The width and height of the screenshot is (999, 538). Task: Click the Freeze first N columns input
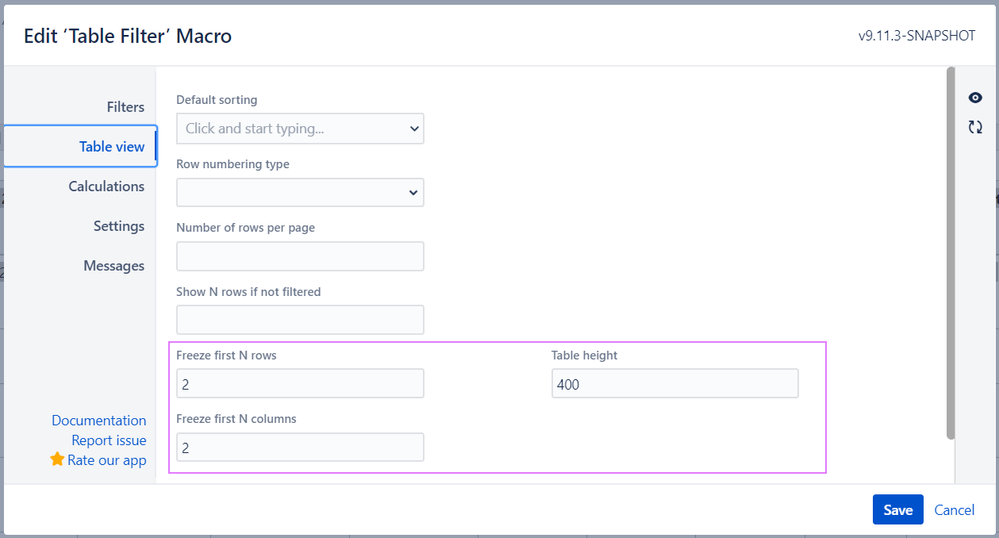coord(300,447)
